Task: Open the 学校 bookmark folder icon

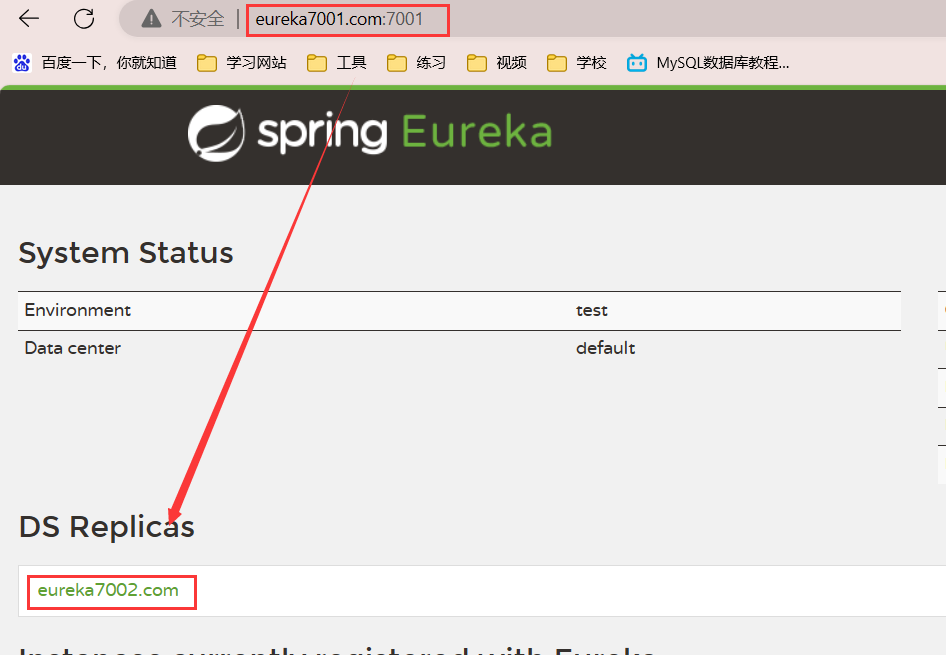Action: 556,63
